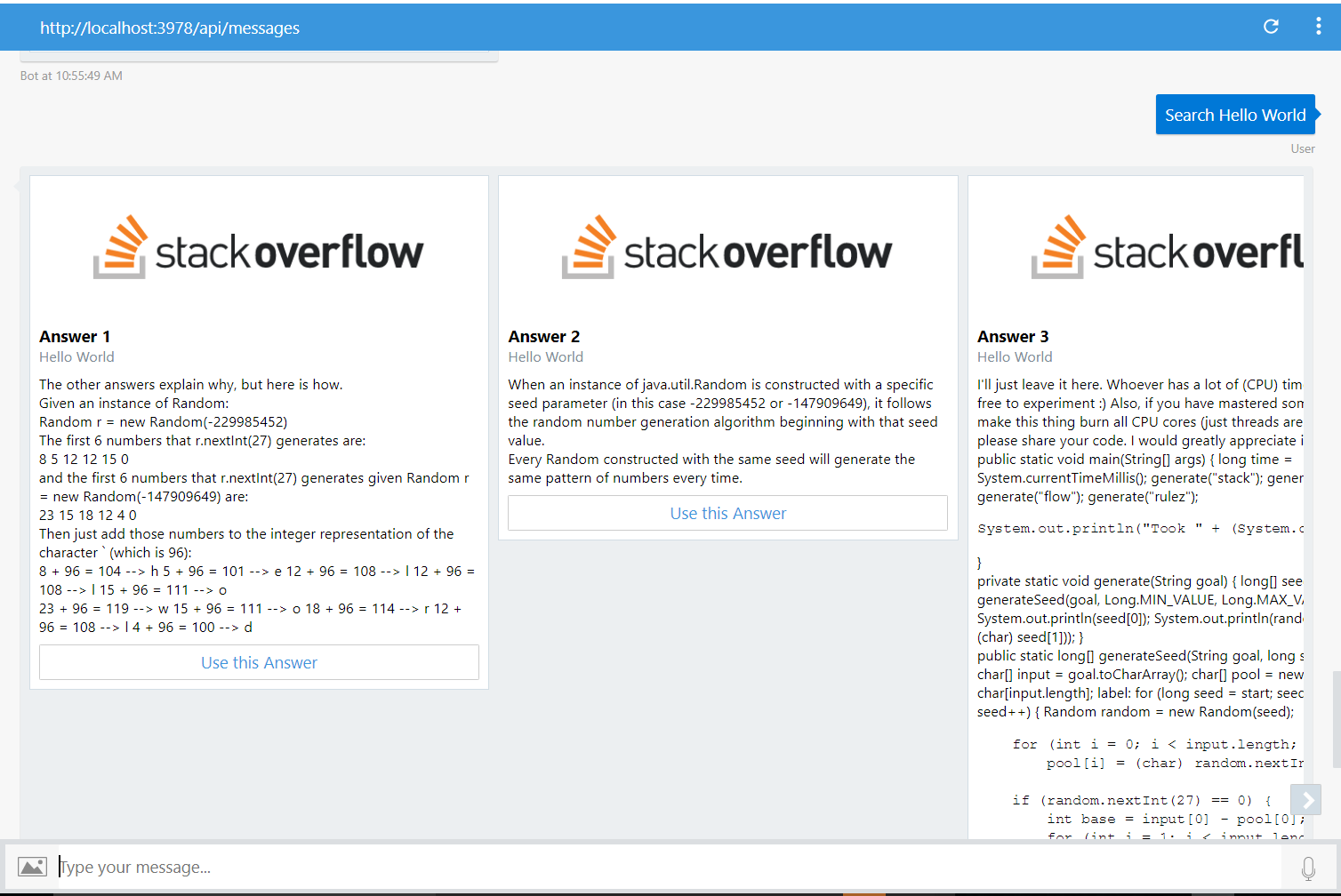1341x896 pixels.
Task: Click the Stack Overflow logo on Answer 2 card
Action: point(727,246)
